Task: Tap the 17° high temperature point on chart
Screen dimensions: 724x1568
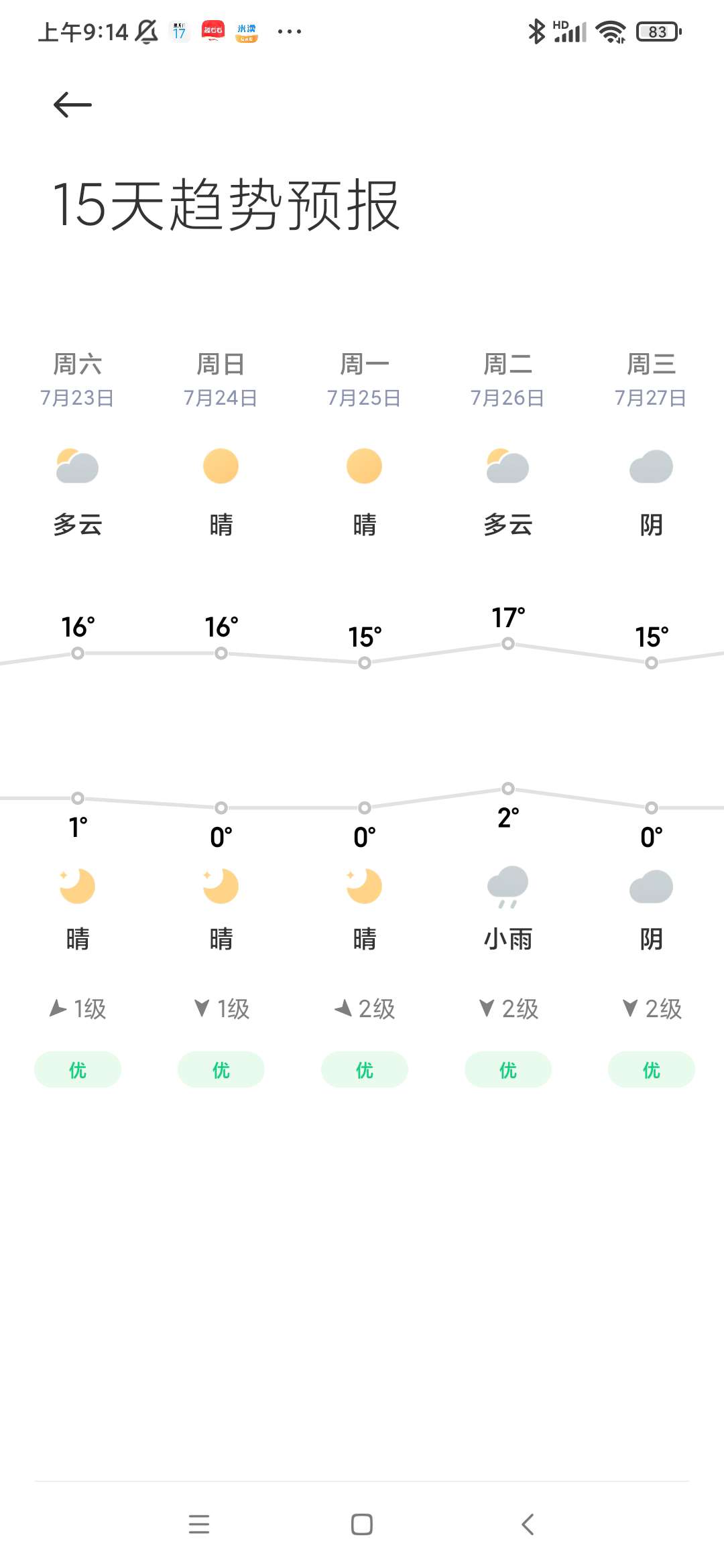Action: 508,643
